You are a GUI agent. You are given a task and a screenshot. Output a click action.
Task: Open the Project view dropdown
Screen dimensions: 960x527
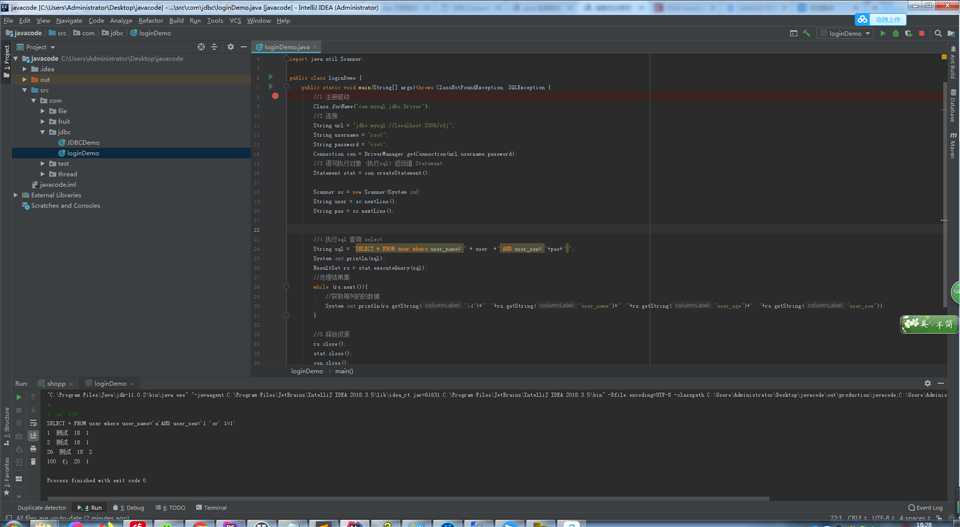36,47
